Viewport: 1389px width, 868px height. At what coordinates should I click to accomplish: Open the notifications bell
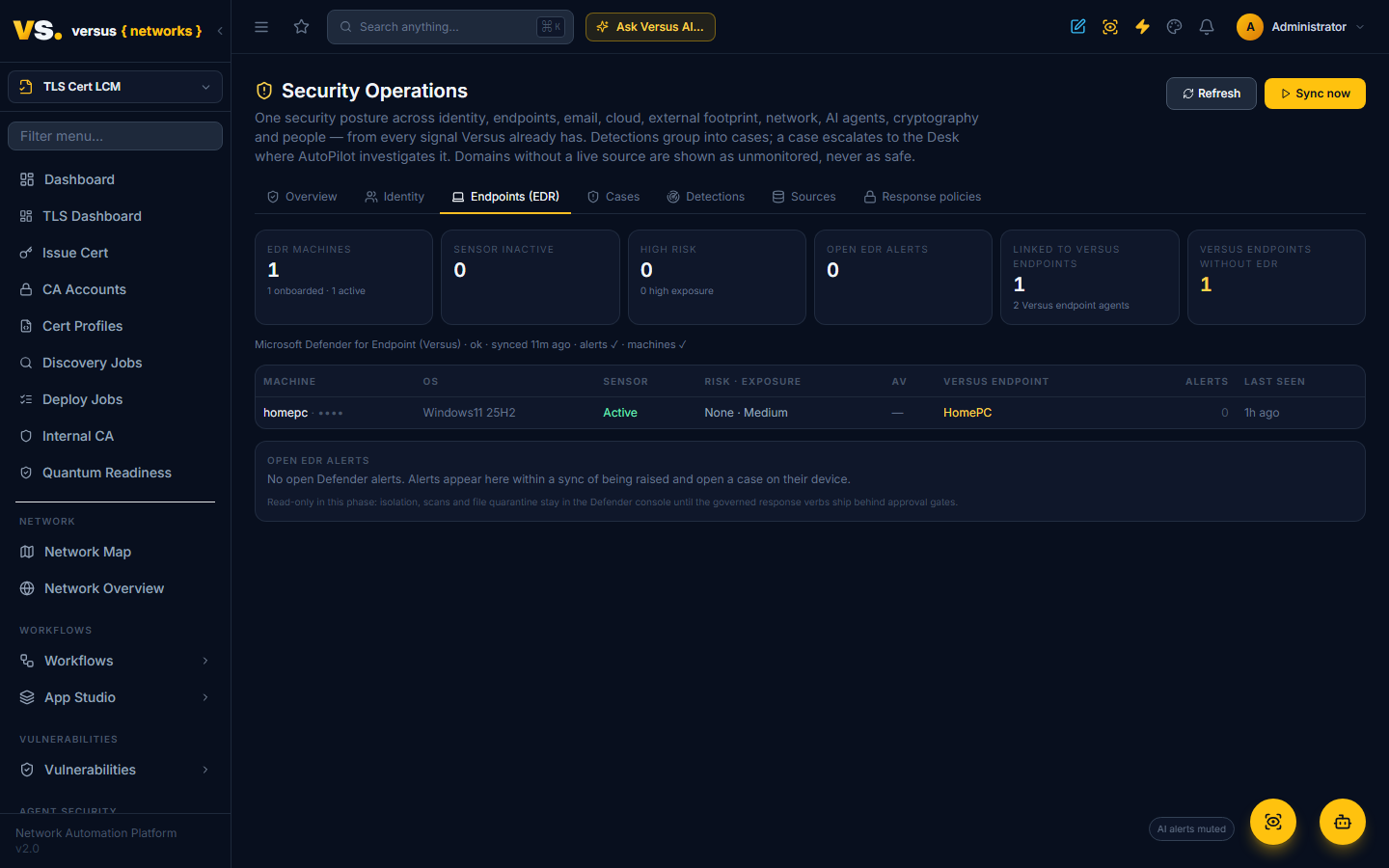tap(1207, 27)
